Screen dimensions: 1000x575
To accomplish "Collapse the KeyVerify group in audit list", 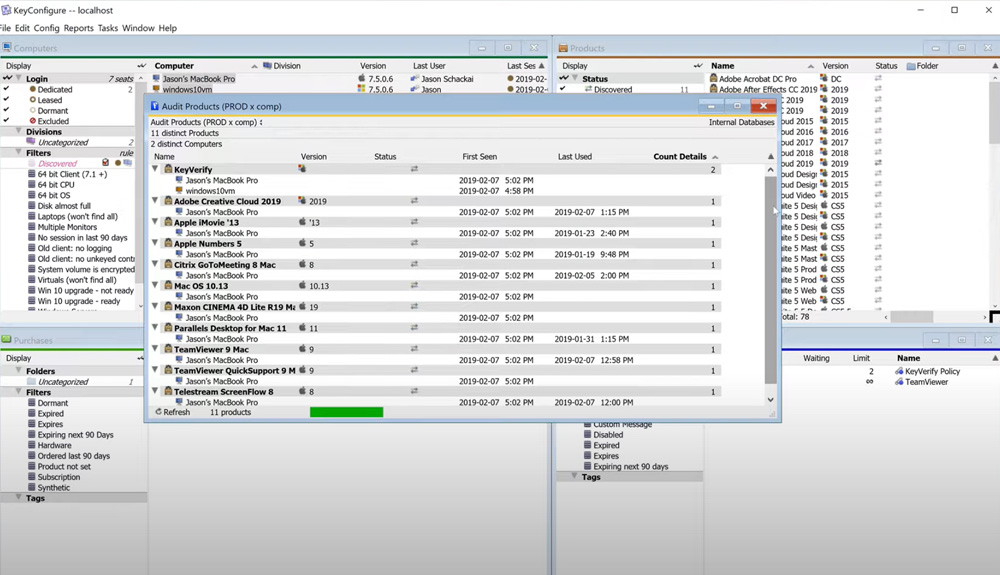I will (x=155, y=169).
